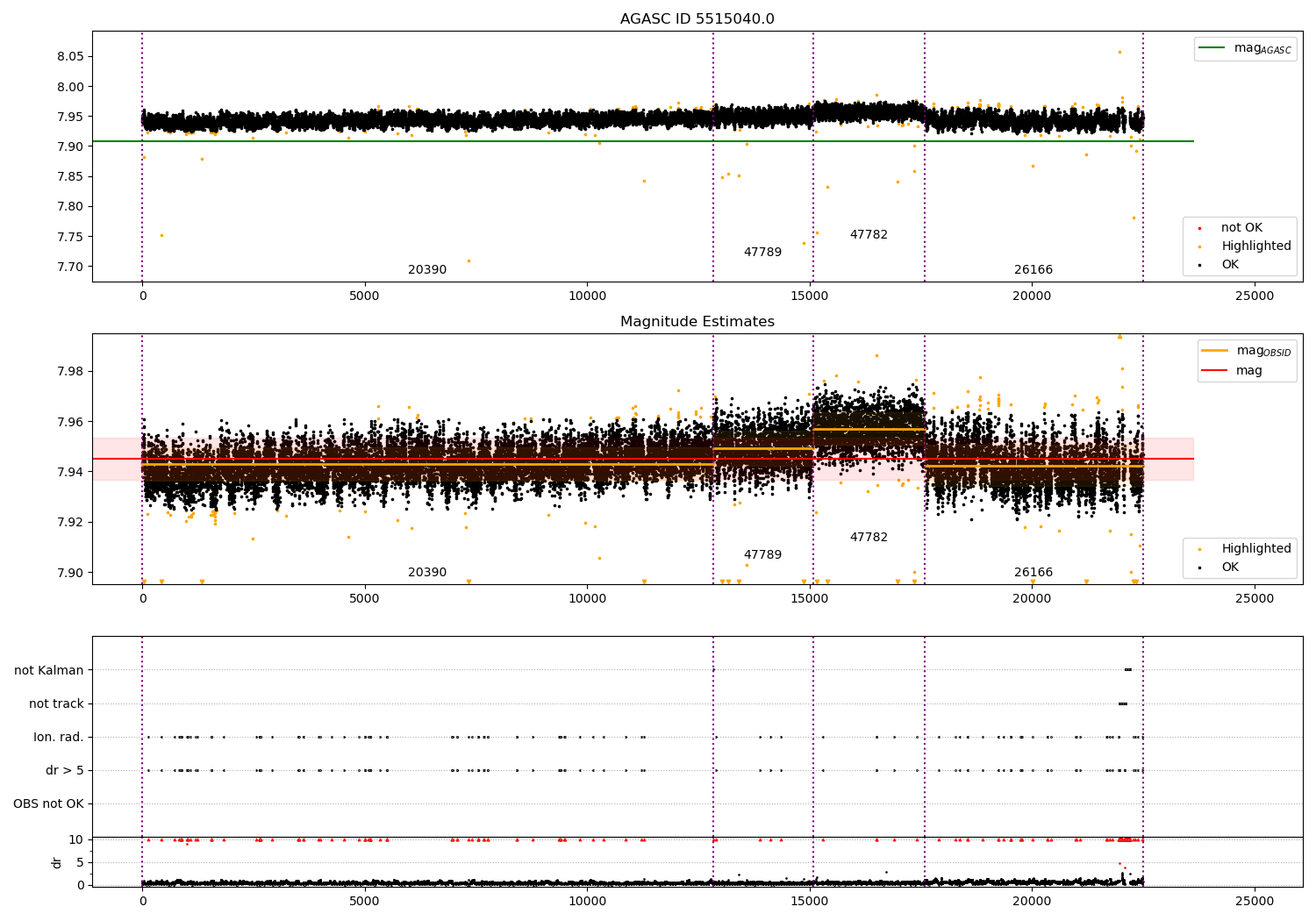Click the 7.75 y-axis tick label
This screenshot has height=921, width=1316.
click(x=69, y=237)
